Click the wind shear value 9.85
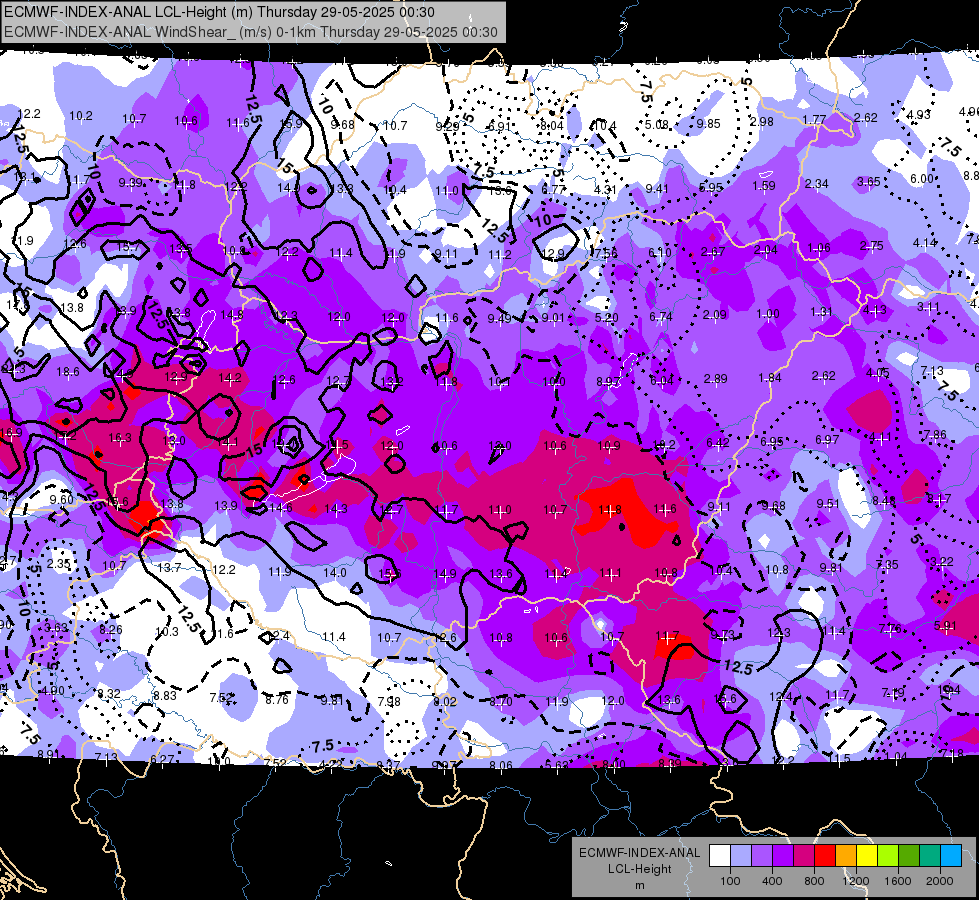Viewport: 979px width, 900px height. (709, 124)
